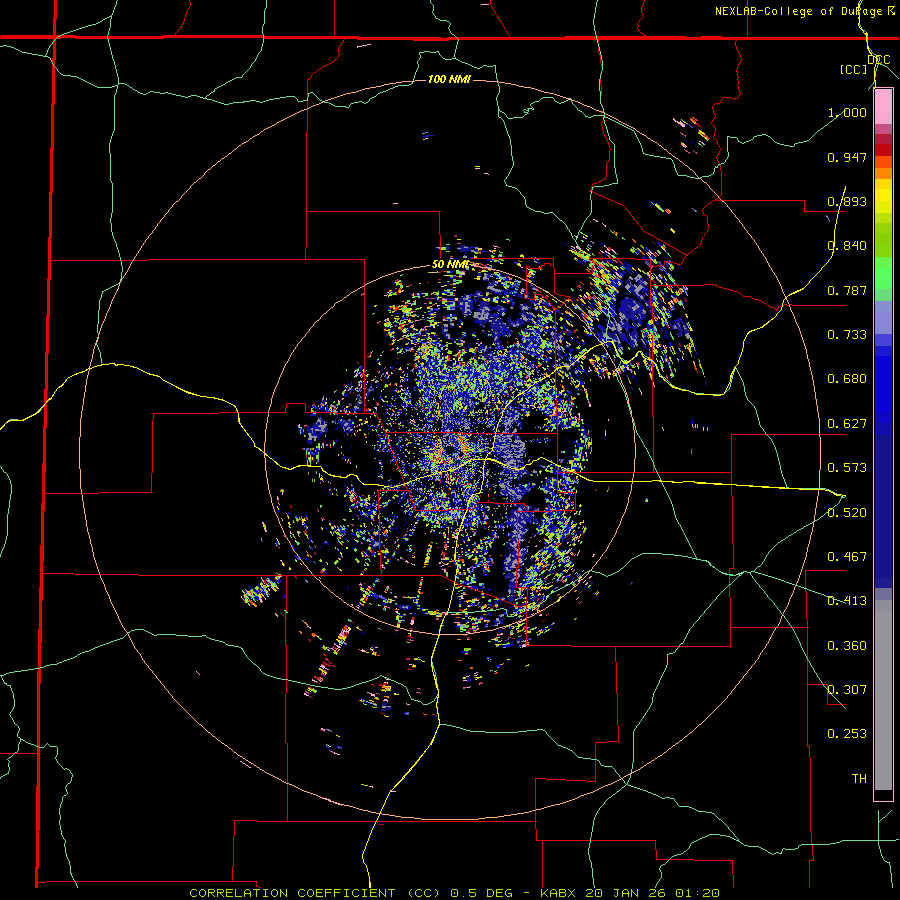Click the 0.947 color scale value

847,157
